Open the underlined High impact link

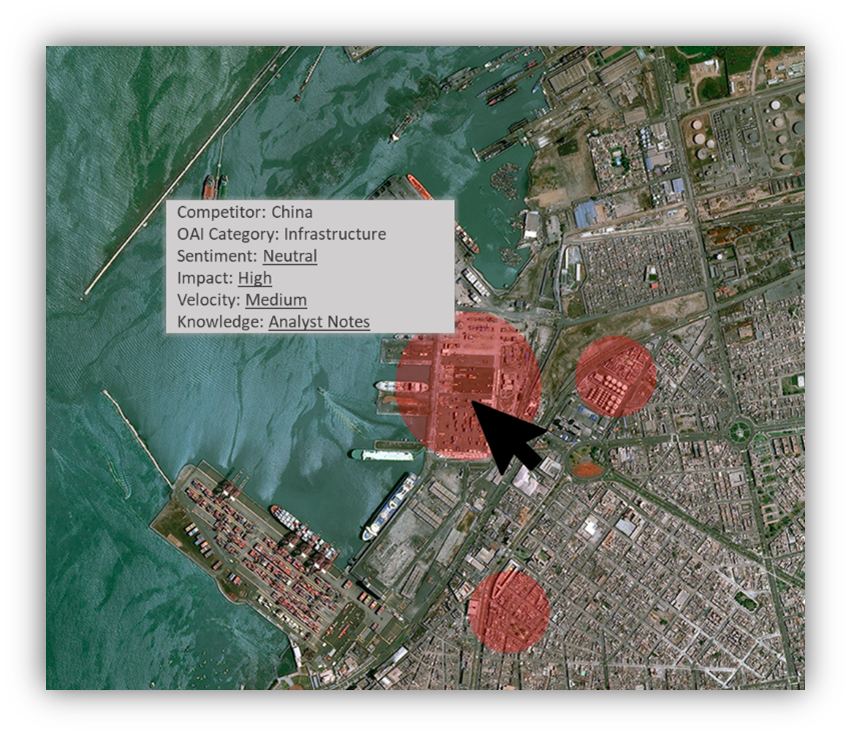coord(255,278)
